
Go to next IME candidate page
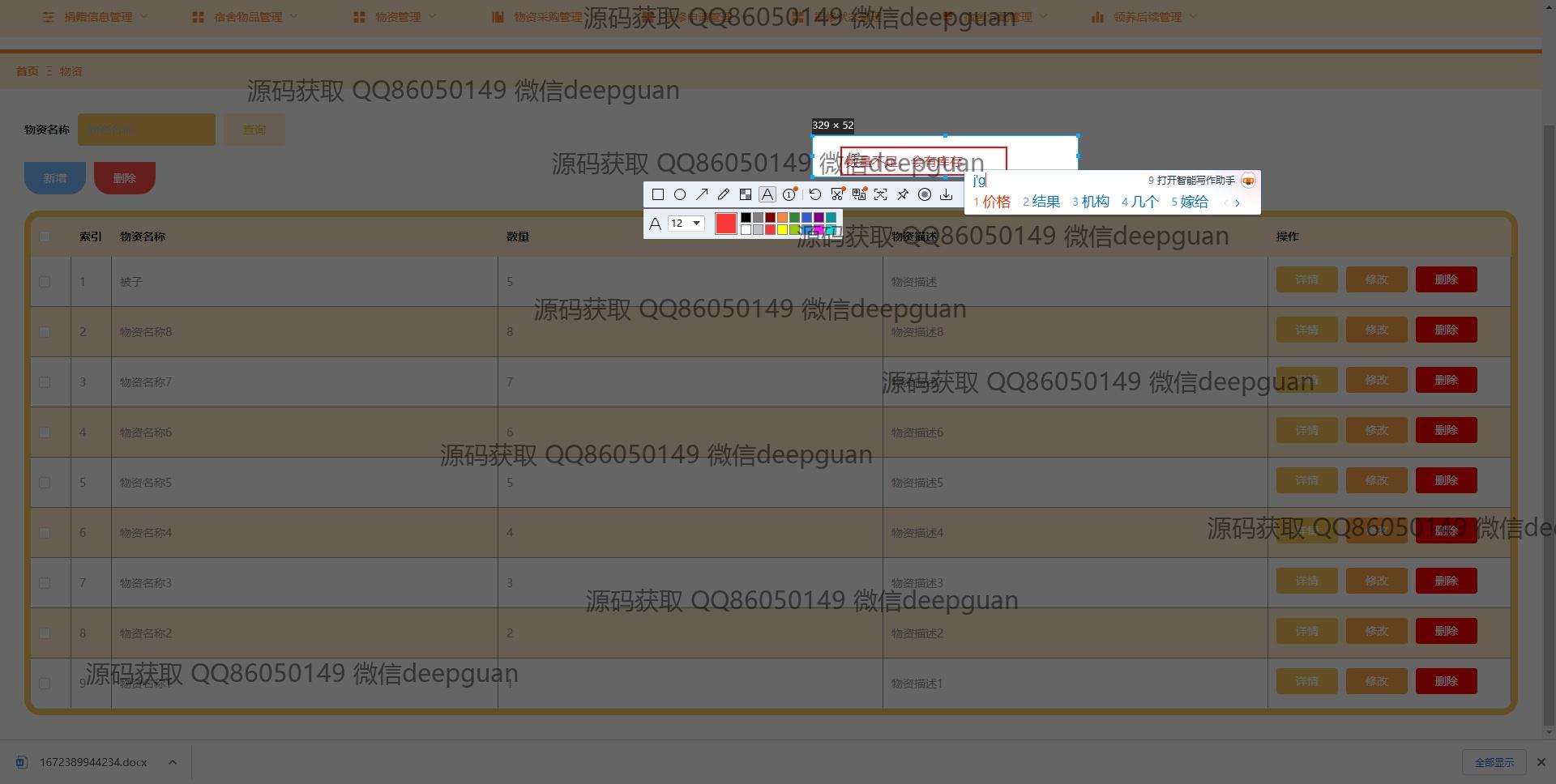[x=1238, y=203]
